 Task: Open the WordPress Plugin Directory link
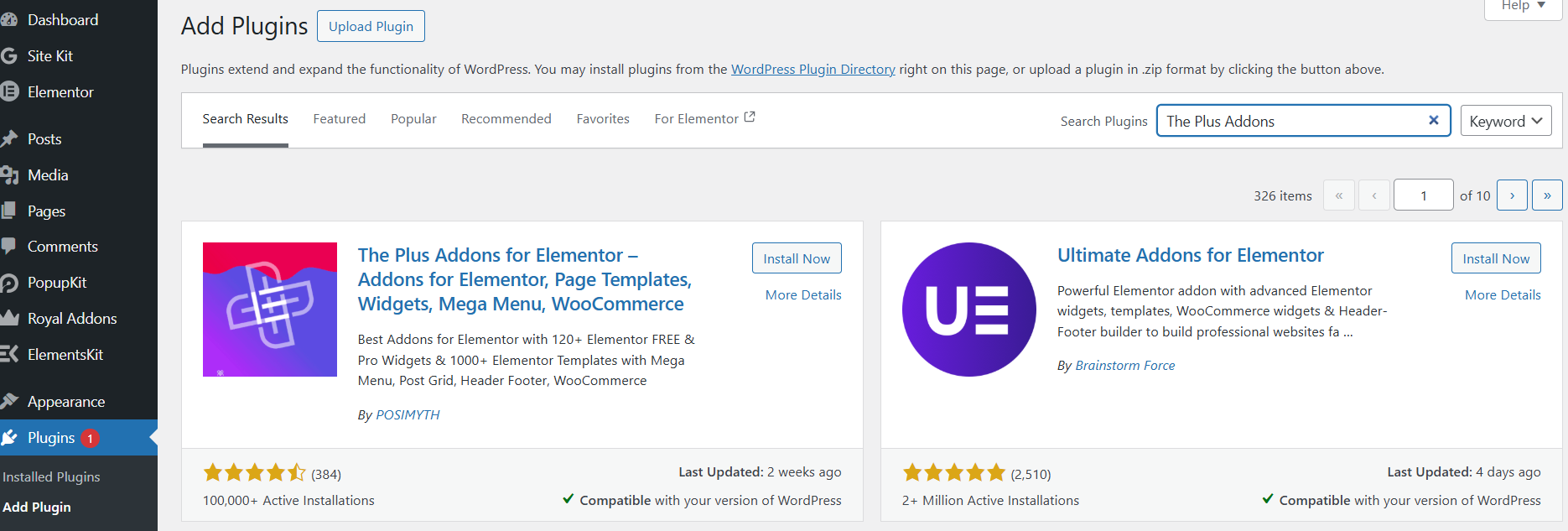(813, 69)
